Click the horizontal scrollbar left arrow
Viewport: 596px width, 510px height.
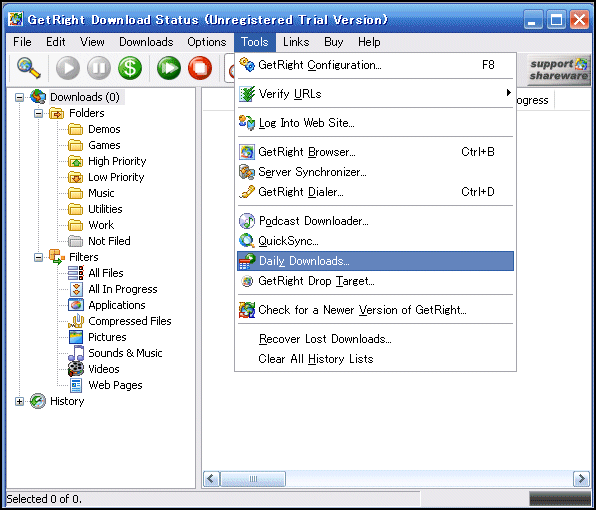pos(211,479)
